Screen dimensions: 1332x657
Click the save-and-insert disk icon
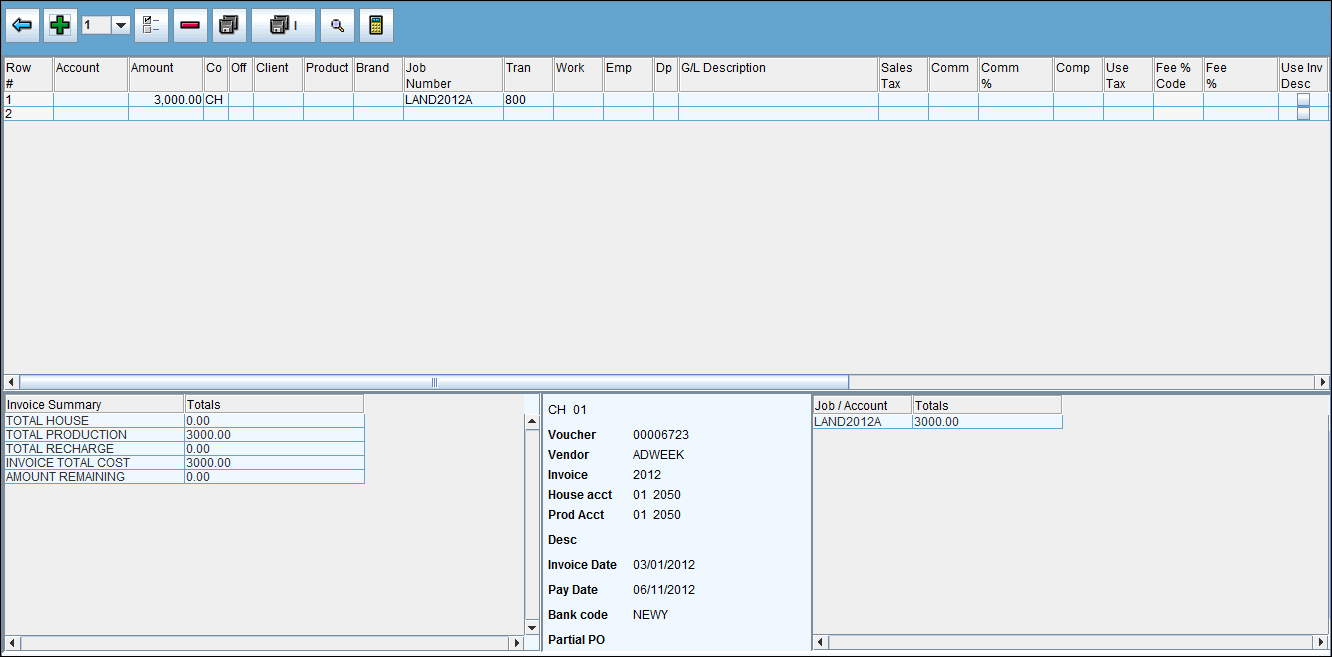[x=283, y=26]
